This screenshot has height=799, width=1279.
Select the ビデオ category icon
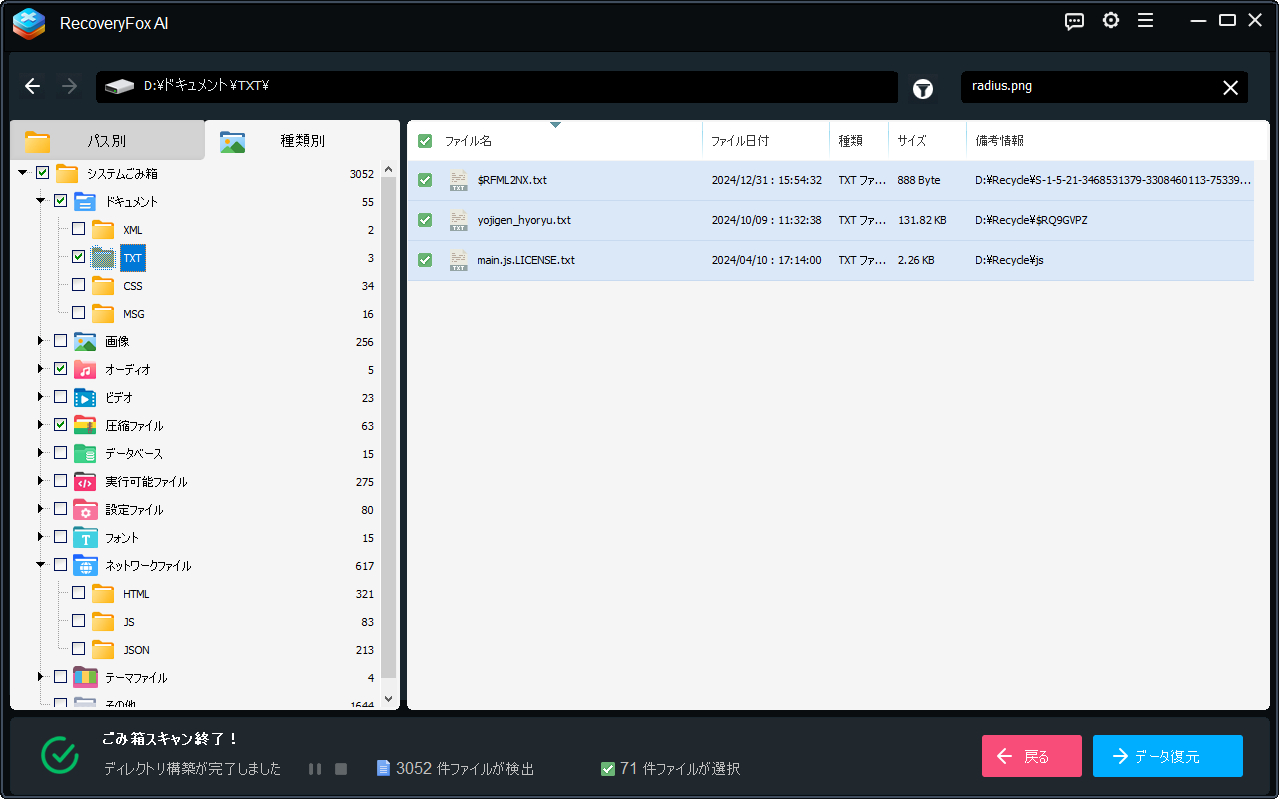85,397
